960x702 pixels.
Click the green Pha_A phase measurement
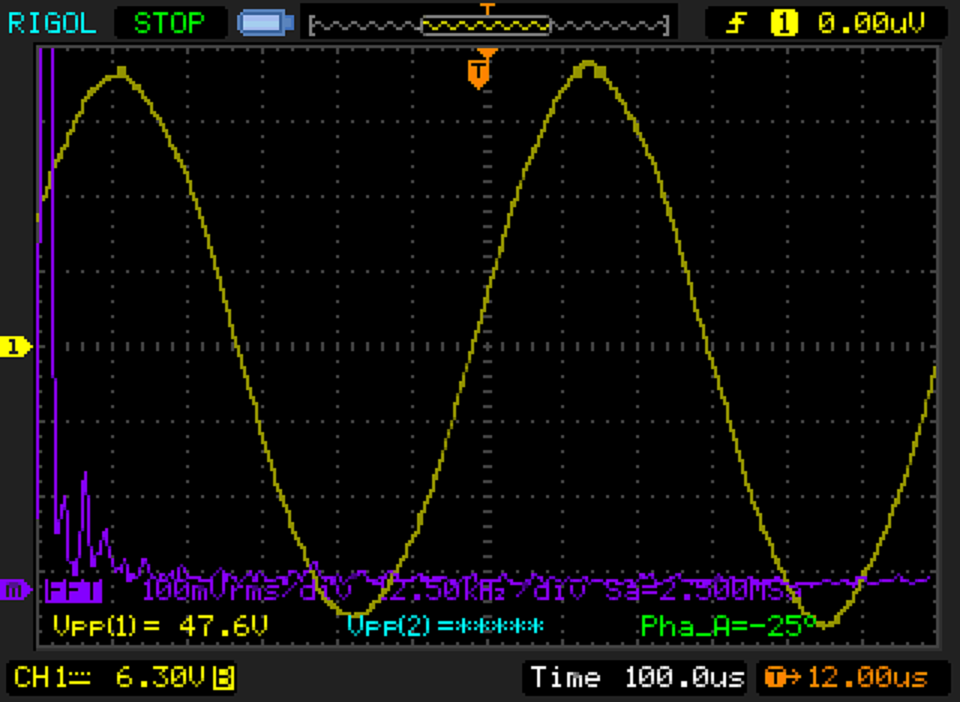tap(715, 626)
